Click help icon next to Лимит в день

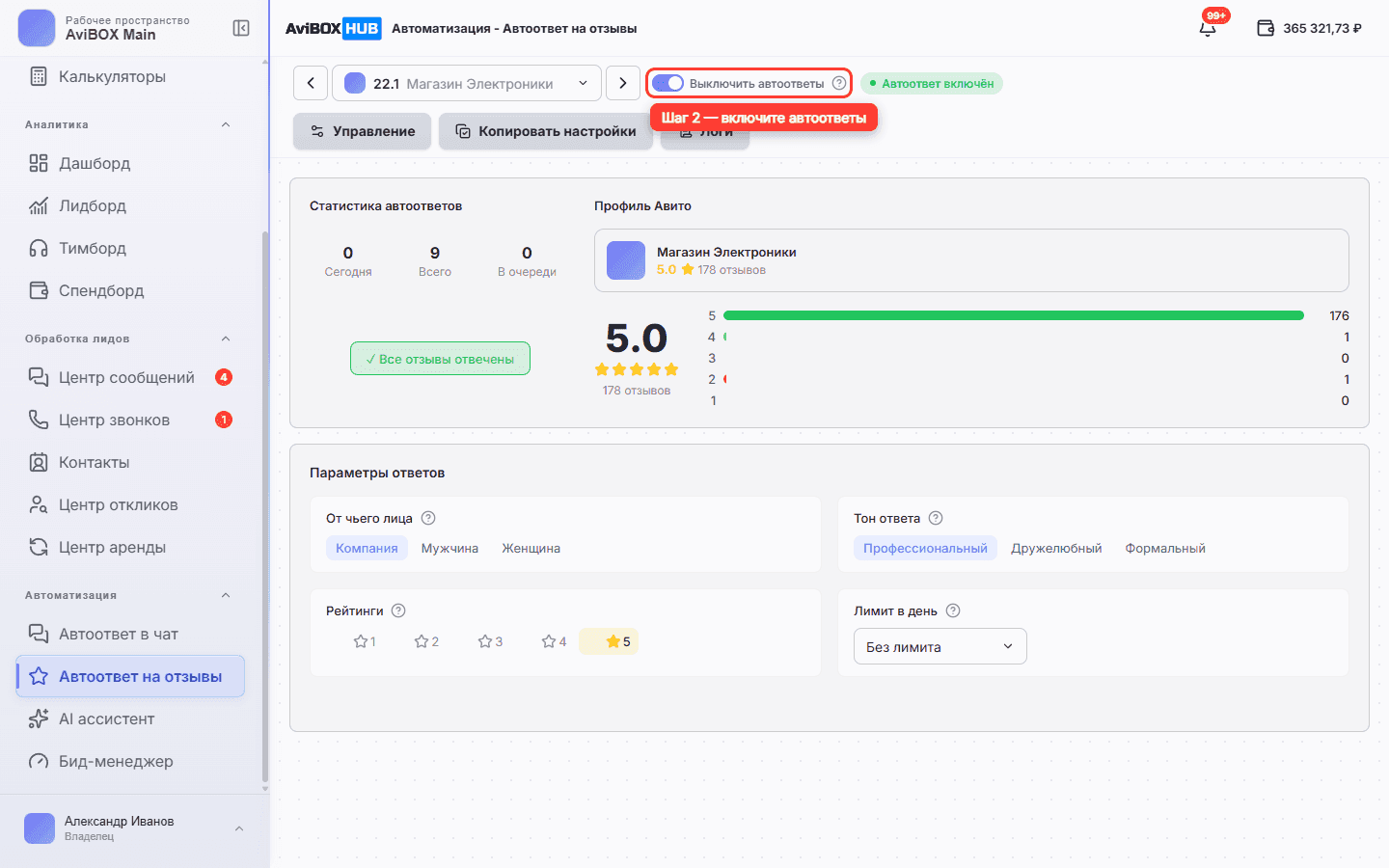(953, 610)
